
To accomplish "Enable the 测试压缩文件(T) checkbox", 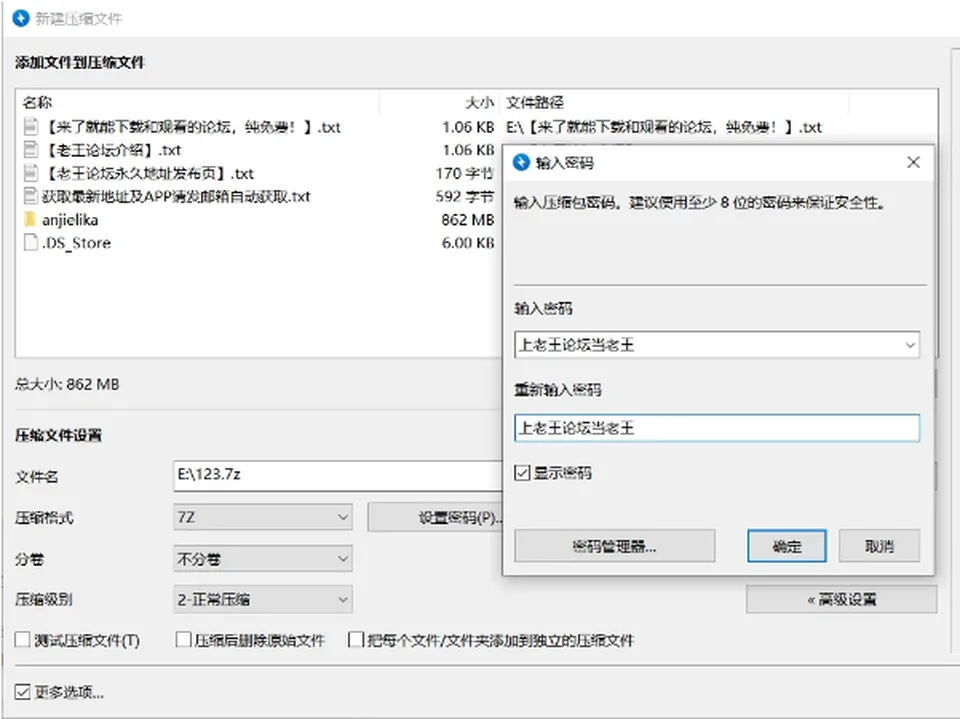I will 23,640.
